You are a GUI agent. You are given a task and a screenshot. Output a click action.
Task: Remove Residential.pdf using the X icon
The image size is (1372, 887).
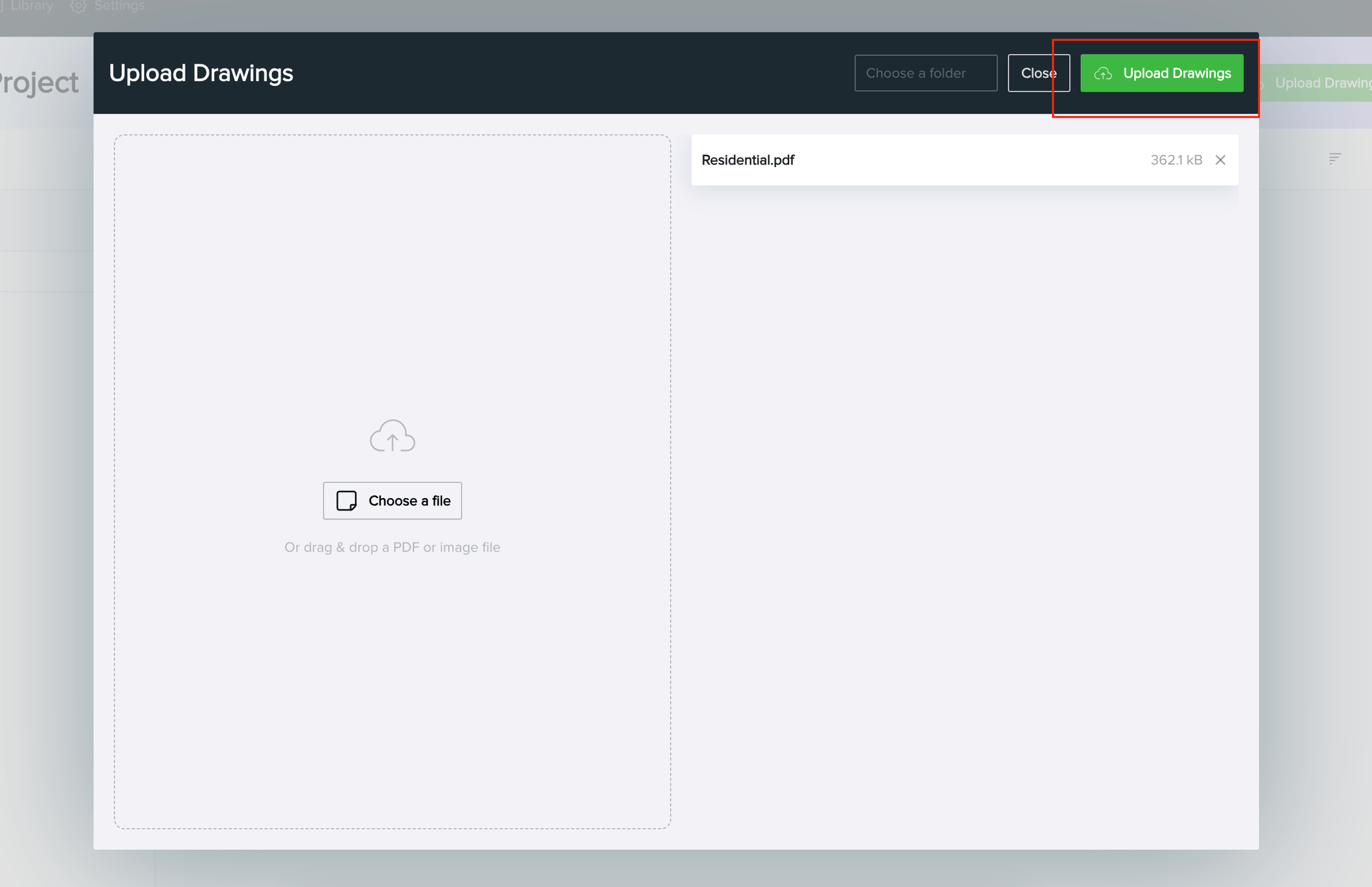pyautogui.click(x=1220, y=160)
